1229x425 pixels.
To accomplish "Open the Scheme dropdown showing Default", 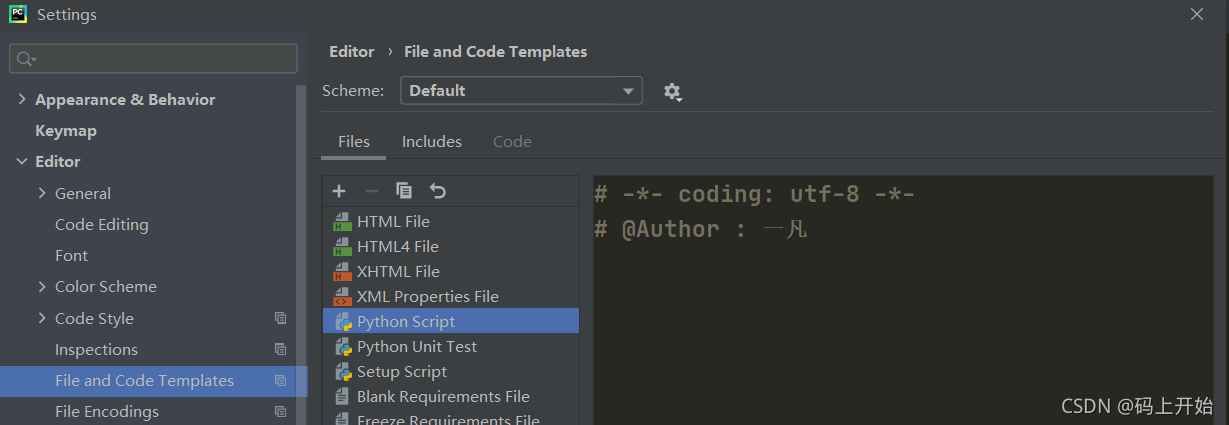I will pos(521,91).
